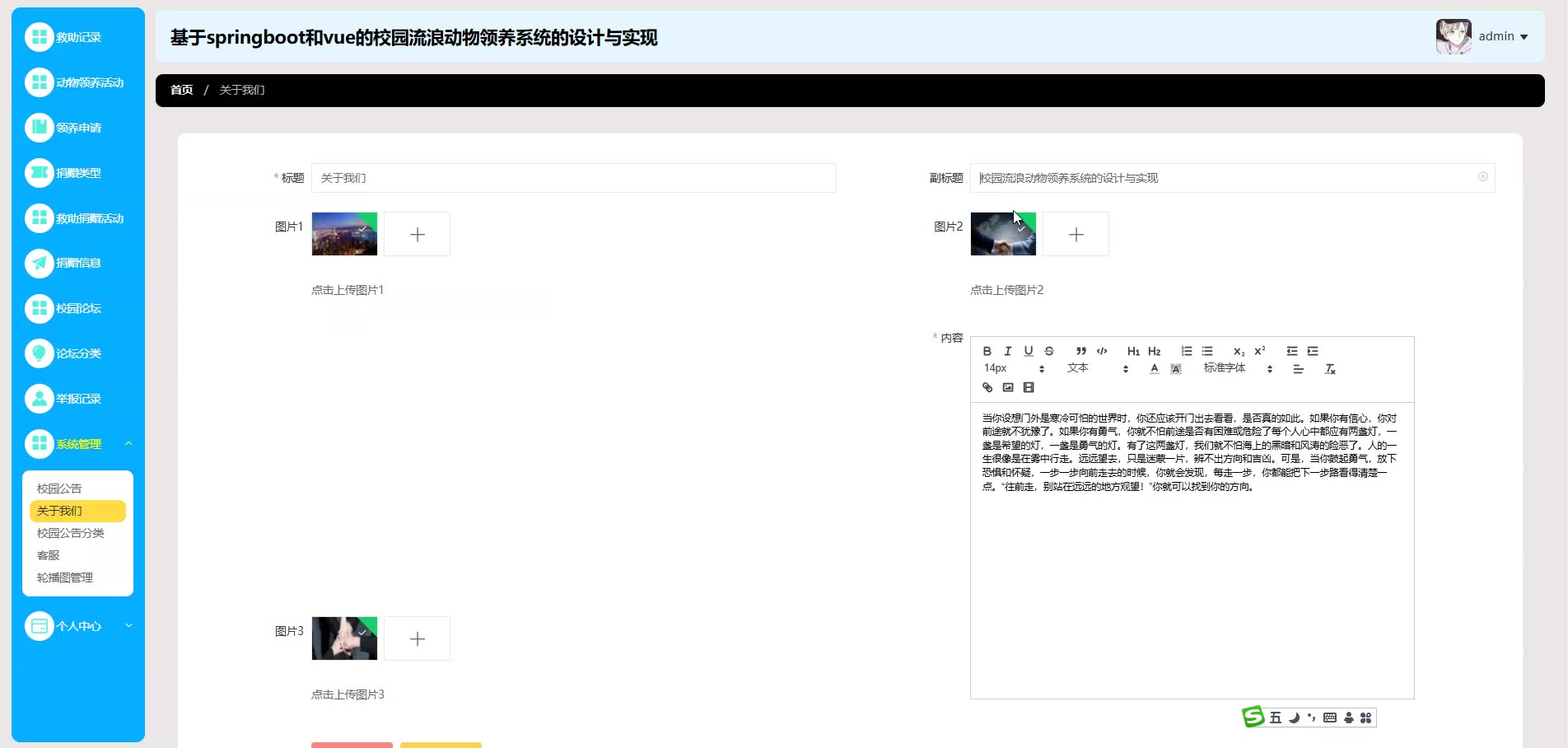1568x748 pixels.
Task: Click the 点击上传图片2 hint text
Action: [x=1006, y=290]
